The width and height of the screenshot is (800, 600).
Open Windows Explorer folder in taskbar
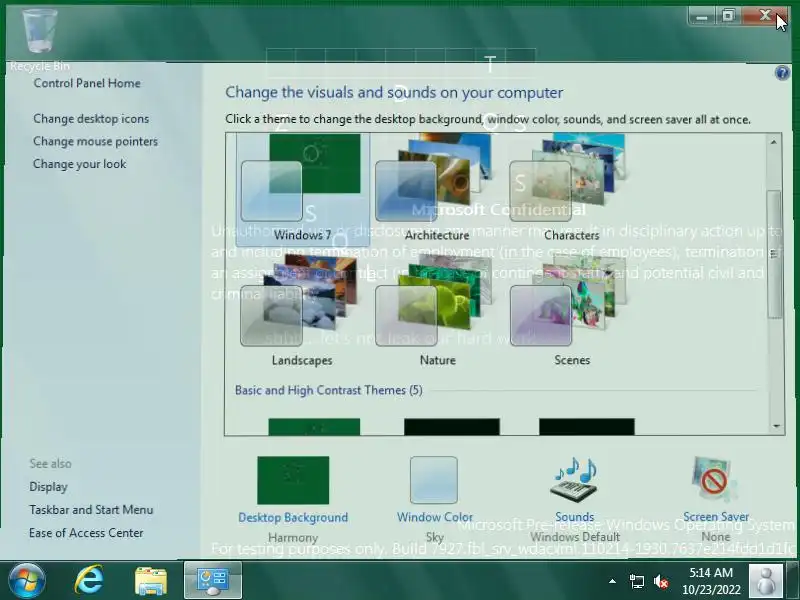point(151,581)
